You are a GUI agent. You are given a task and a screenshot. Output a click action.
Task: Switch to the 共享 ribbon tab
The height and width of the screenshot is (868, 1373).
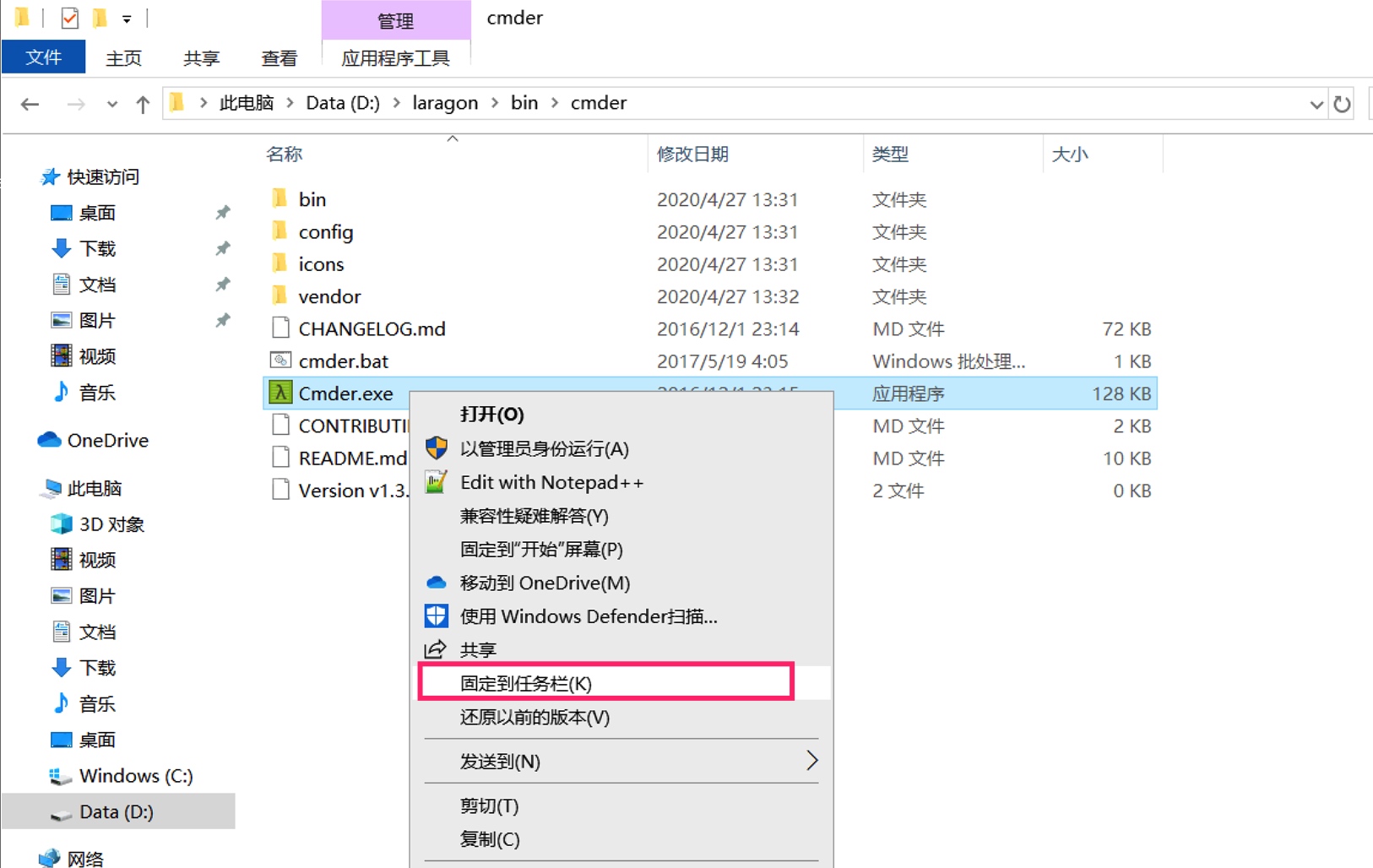(201, 57)
